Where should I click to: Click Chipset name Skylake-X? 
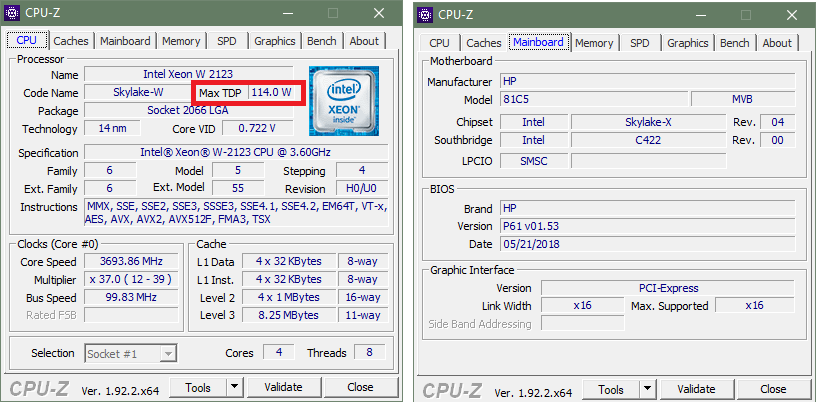(648, 122)
